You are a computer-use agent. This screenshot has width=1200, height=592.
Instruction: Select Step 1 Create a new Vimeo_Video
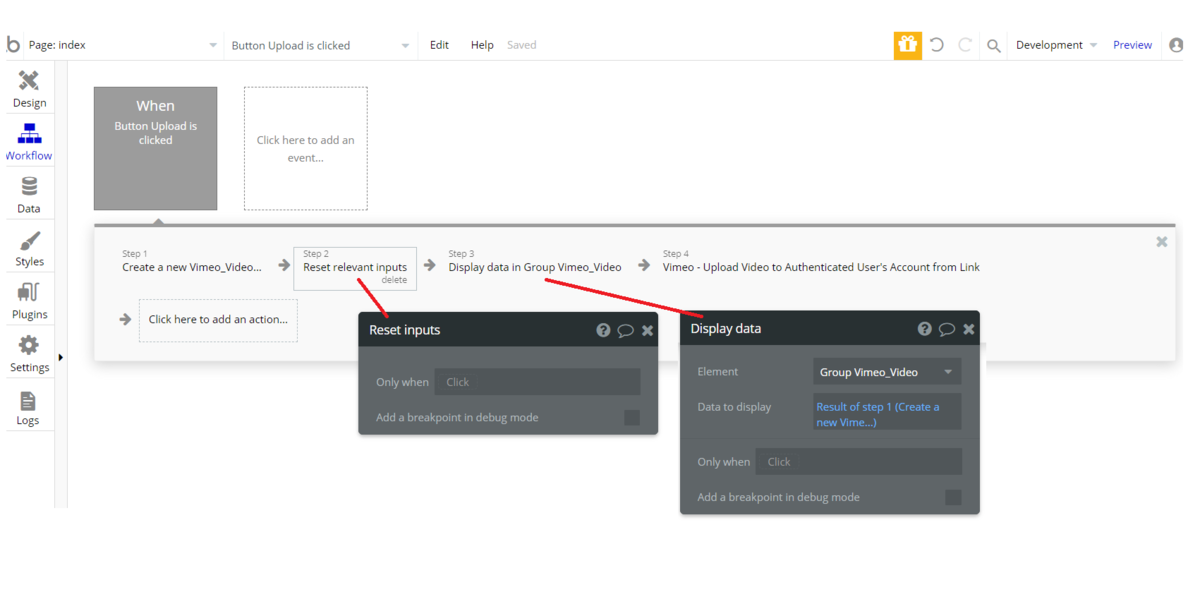point(192,262)
